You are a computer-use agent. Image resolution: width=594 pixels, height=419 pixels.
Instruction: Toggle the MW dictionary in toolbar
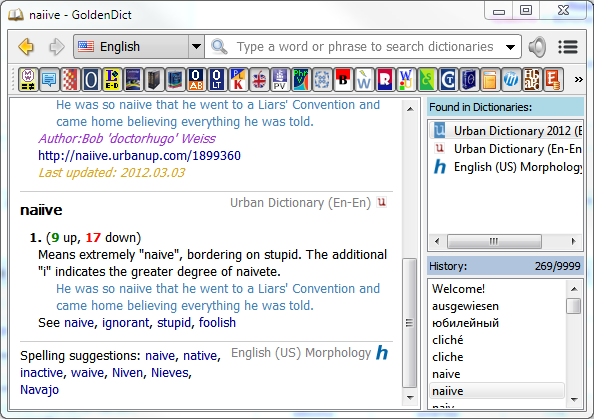(x=28, y=80)
